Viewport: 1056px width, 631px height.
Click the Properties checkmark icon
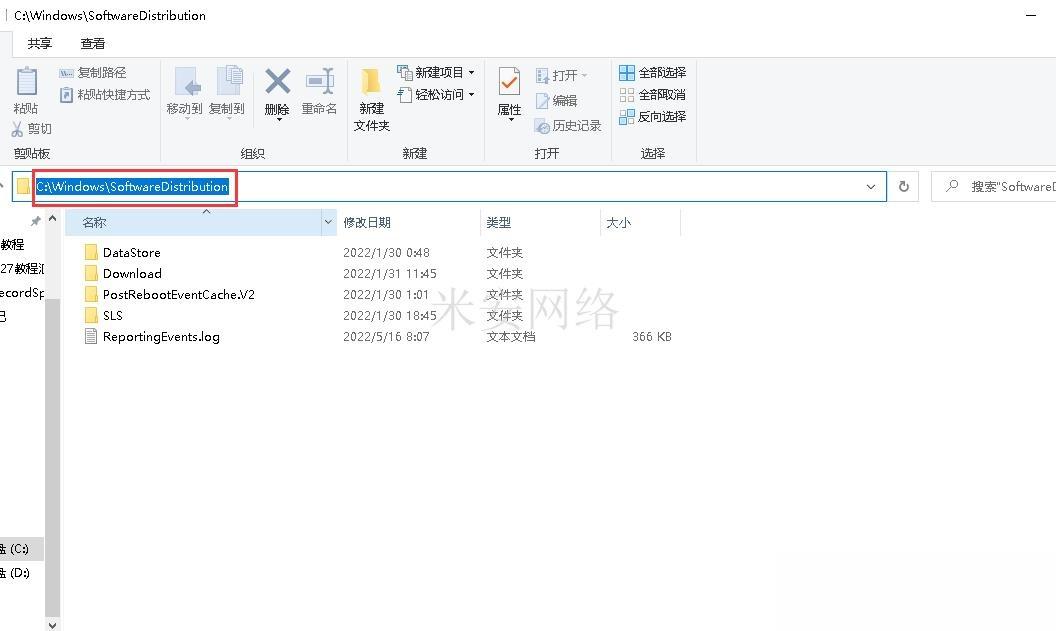[509, 82]
